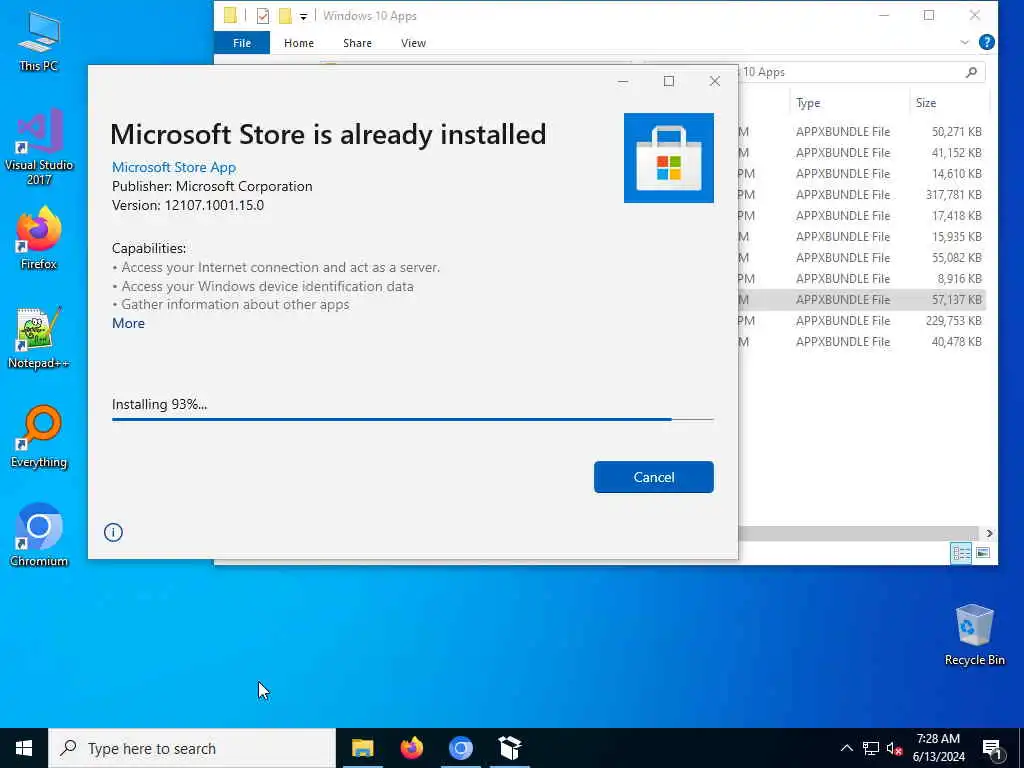Select the file sized 8,916 KB
The width and height of the screenshot is (1024, 768).
point(862,278)
